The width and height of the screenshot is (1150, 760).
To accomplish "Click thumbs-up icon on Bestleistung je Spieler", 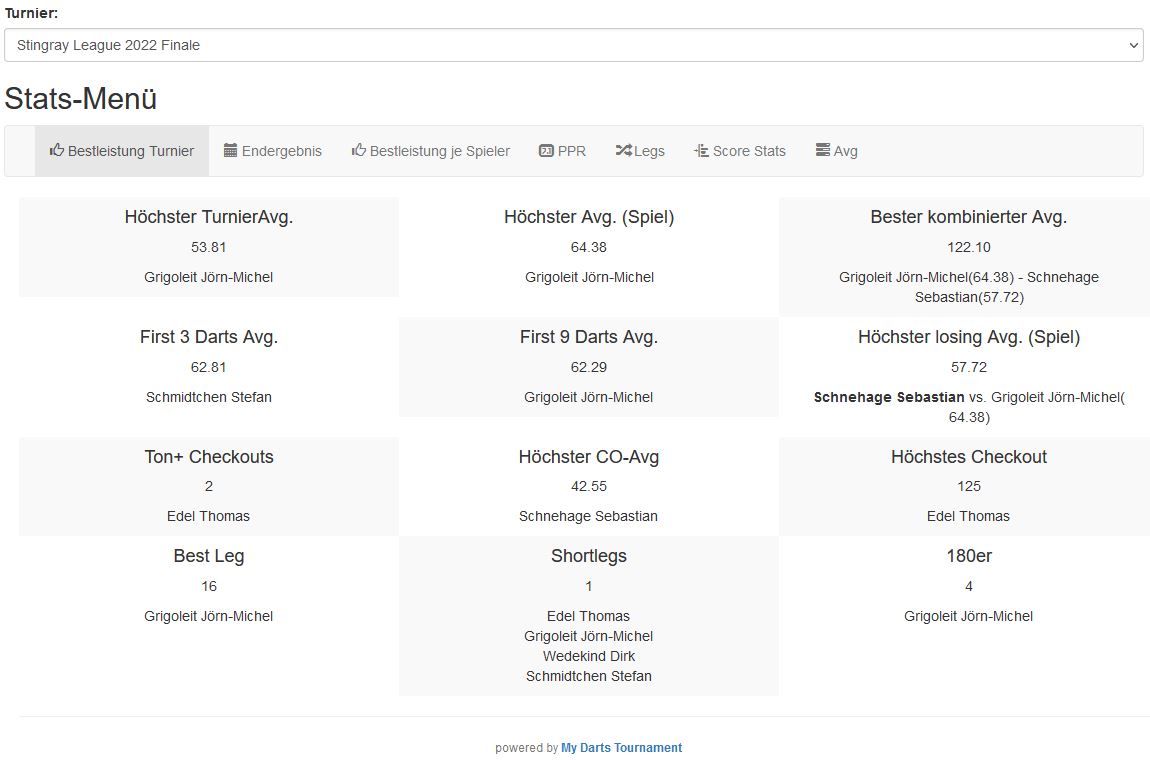I will pos(359,151).
